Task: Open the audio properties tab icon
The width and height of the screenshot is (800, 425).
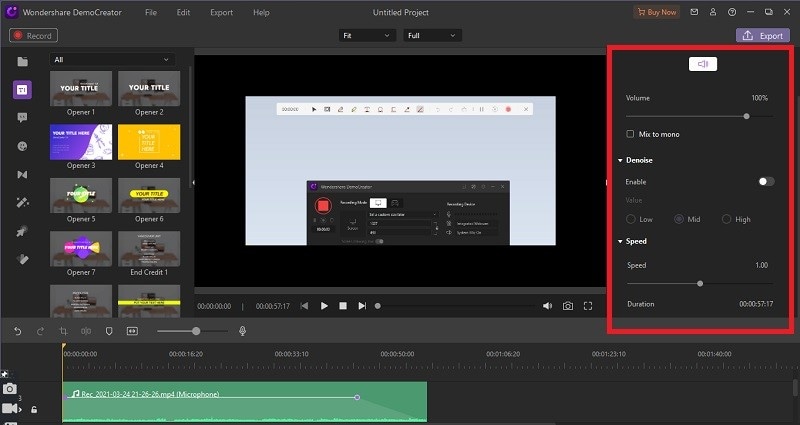Action: [x=703, y=64]
